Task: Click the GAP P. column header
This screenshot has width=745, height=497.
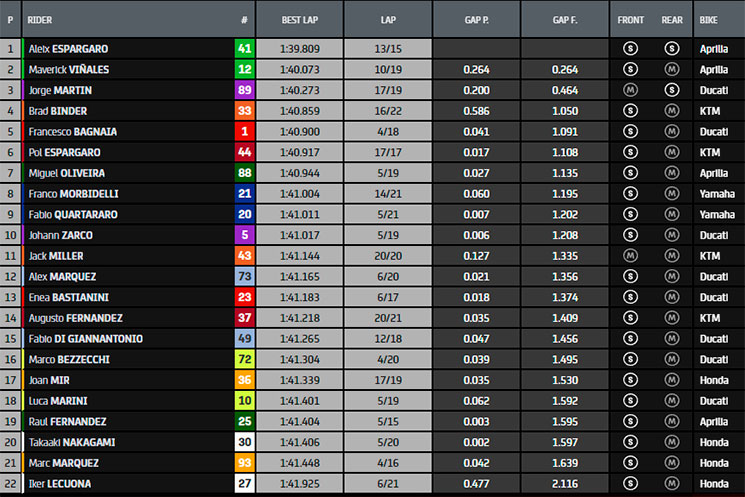Action: point(476,19)
